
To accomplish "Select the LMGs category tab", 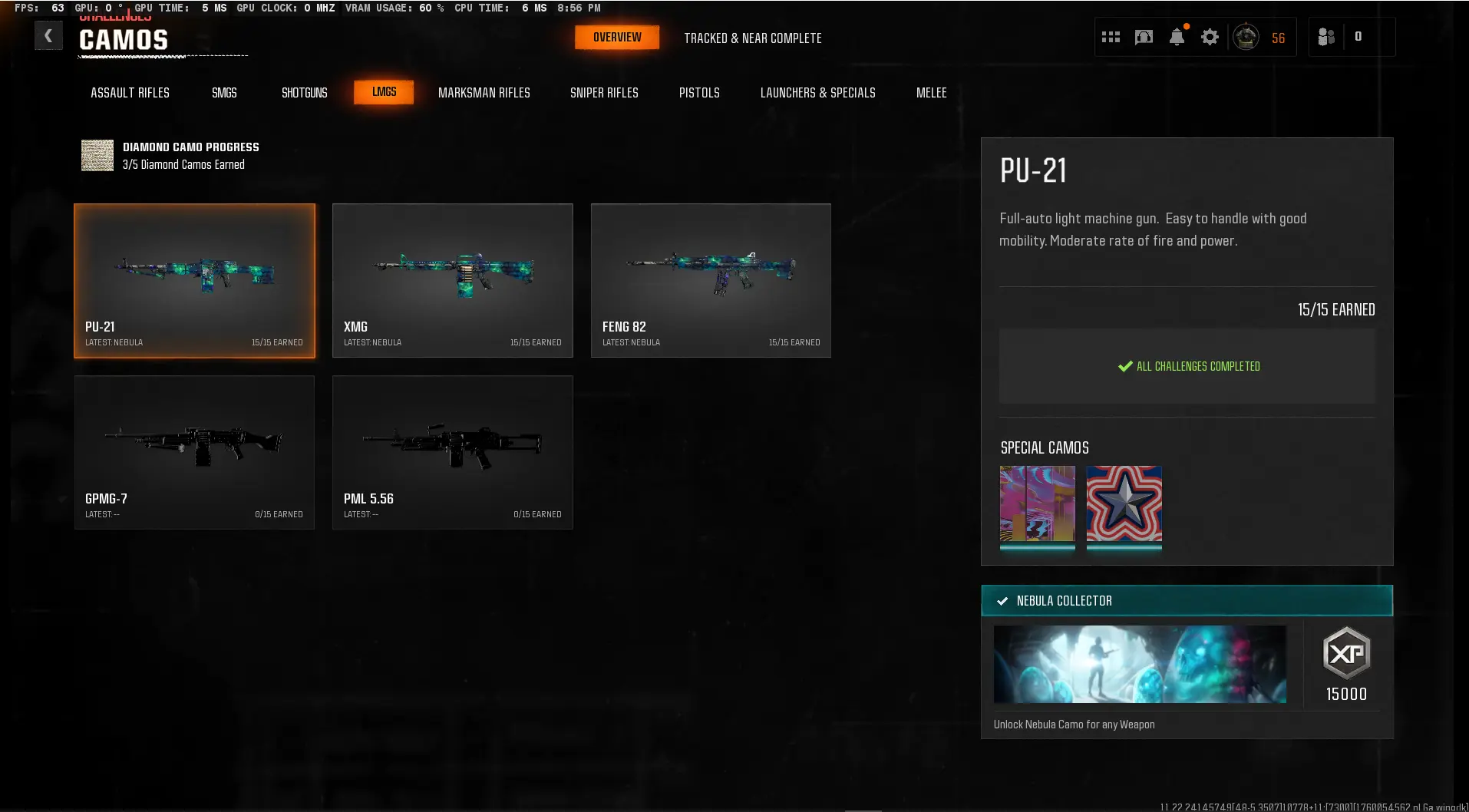I will tap(384, 92).
